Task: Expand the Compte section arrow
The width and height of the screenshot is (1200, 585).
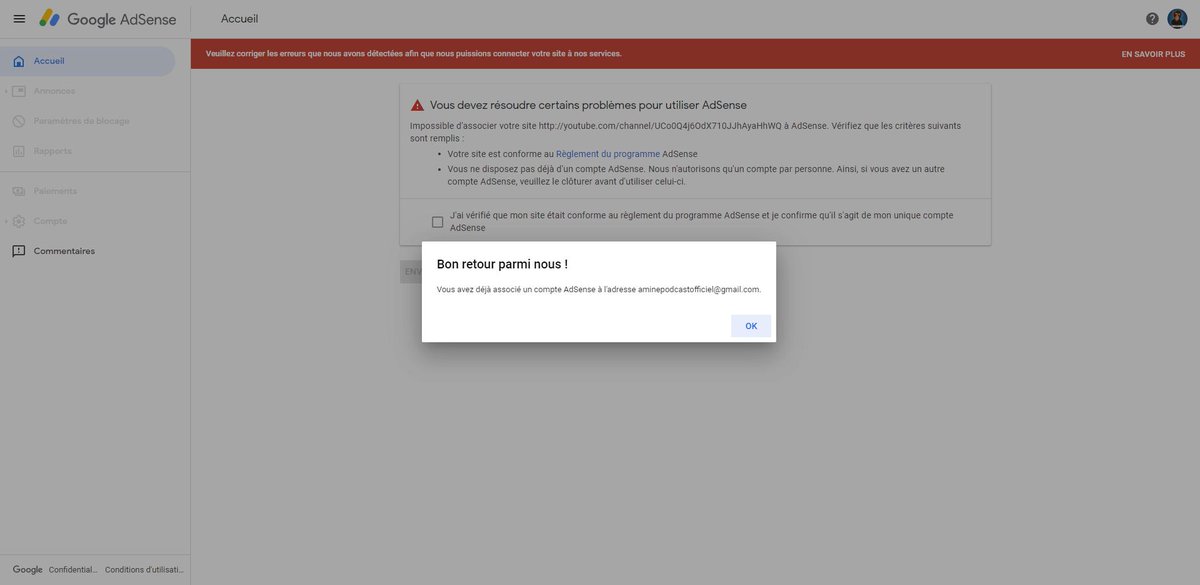Action: coord(6,221)
